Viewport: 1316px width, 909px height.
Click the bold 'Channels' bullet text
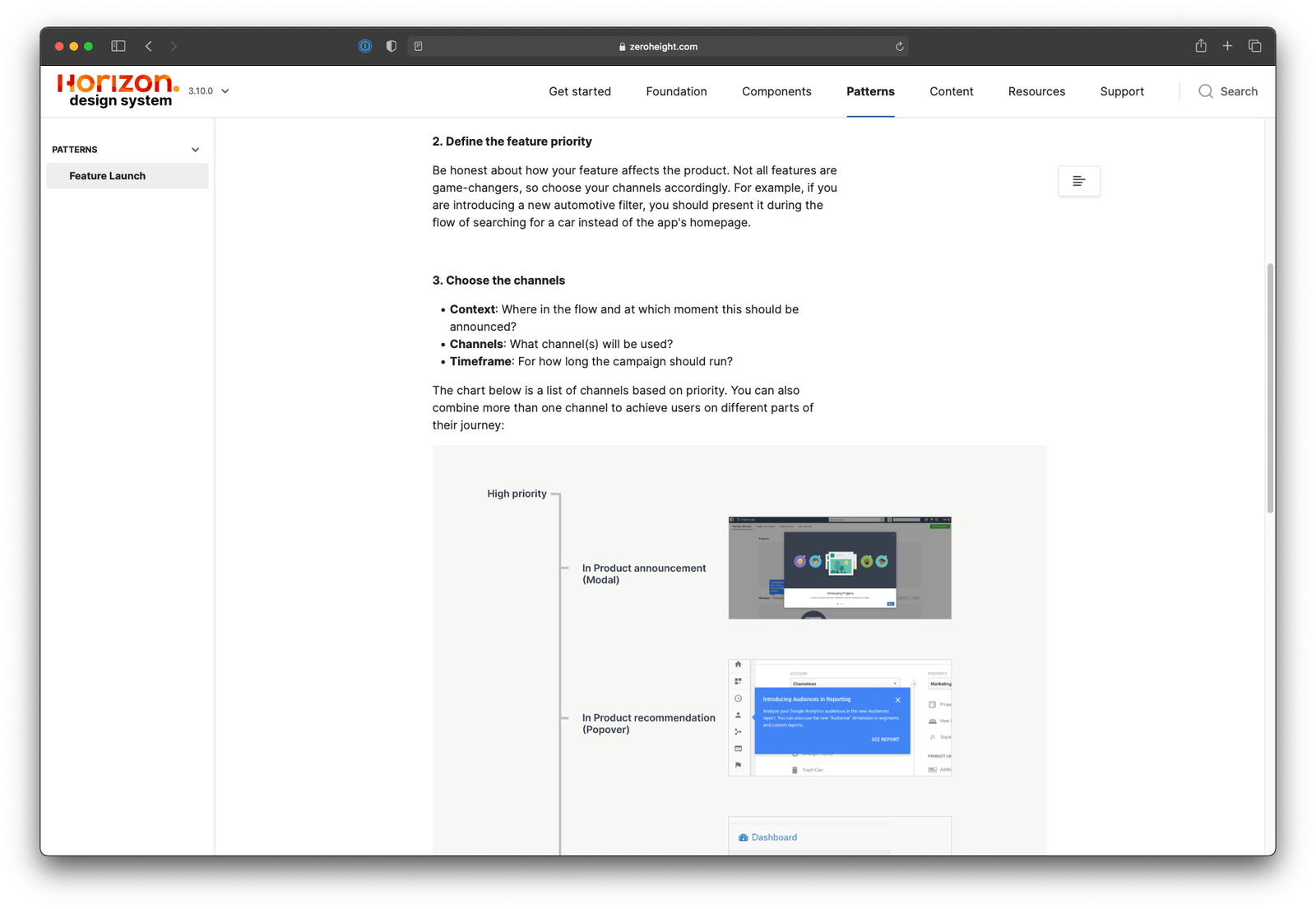tap(476, 344)
